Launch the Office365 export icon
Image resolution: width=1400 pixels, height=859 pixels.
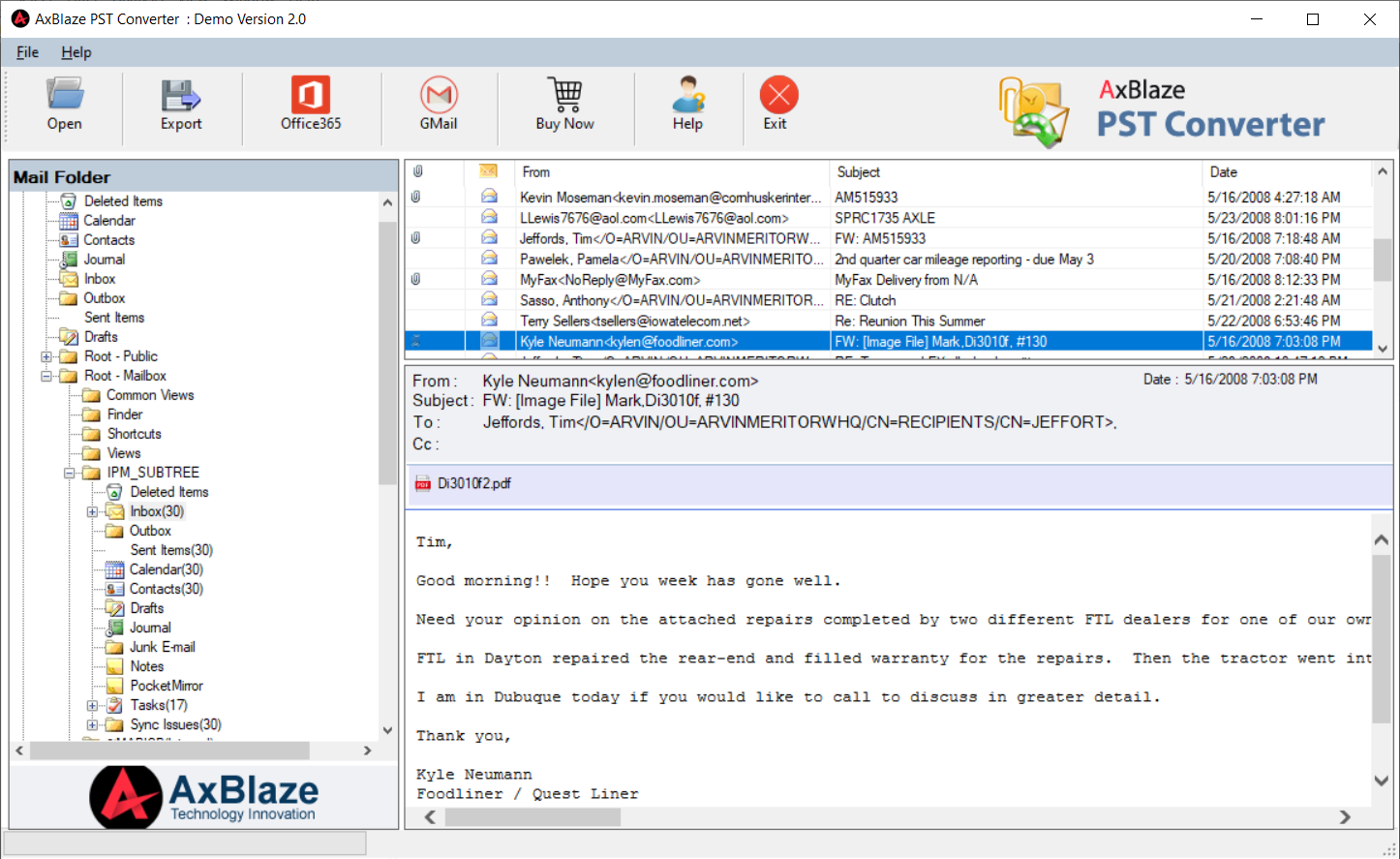311,95
